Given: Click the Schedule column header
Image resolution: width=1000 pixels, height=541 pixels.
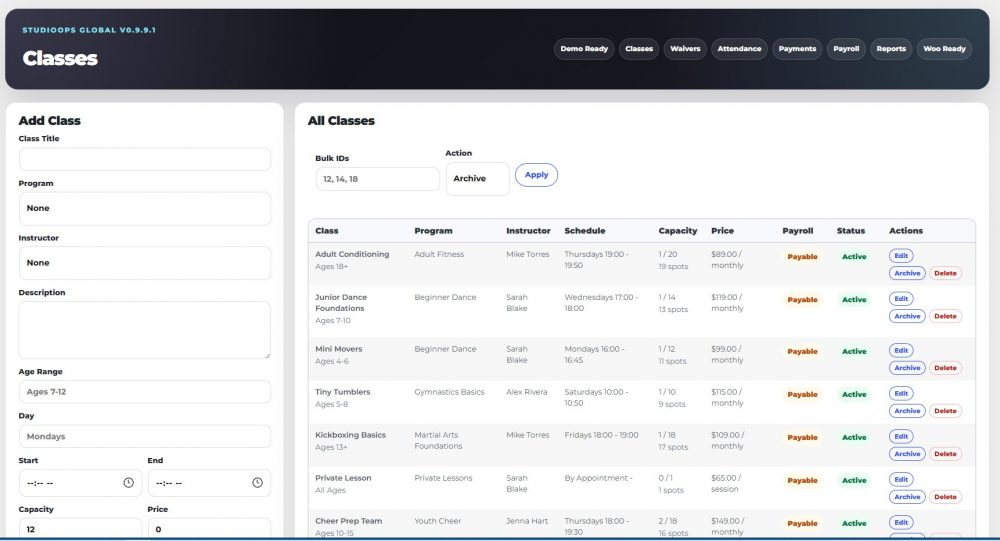Looking at the screenshot, I should (585, 231).
